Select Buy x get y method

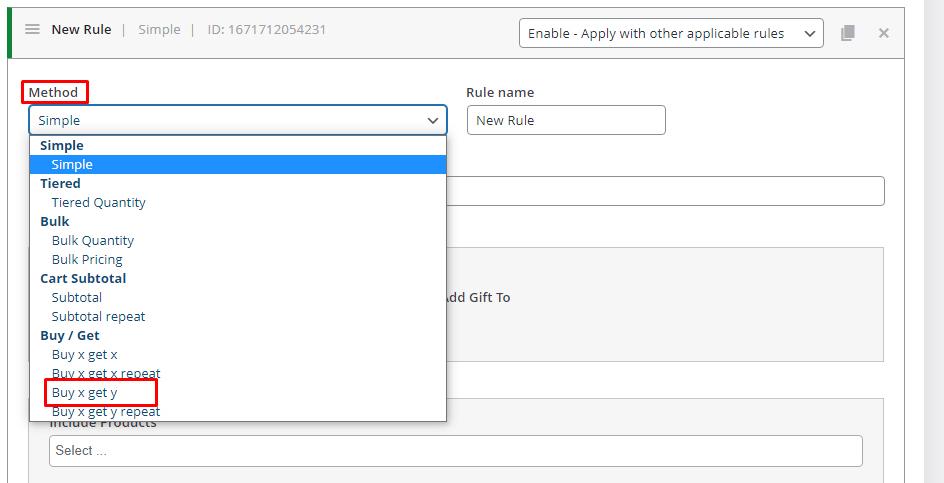click(238, 393)
